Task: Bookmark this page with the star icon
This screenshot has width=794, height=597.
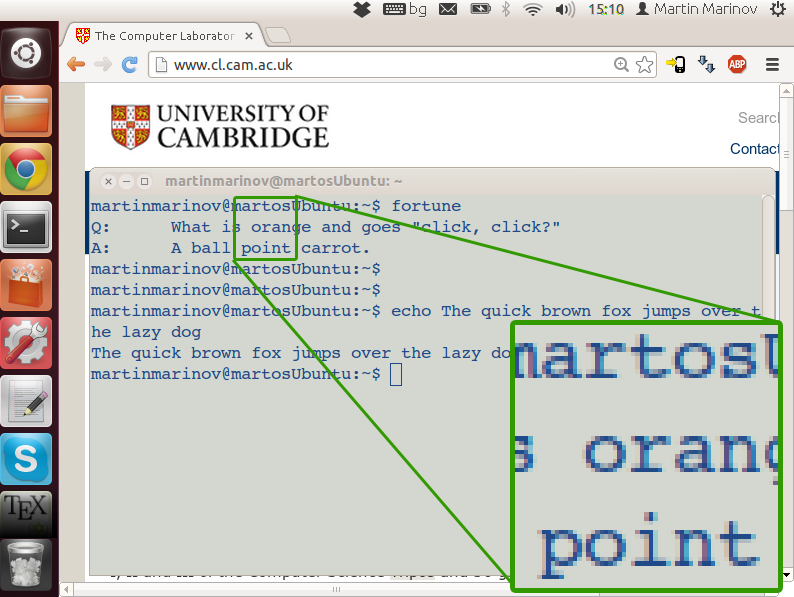Action: (x=645, y=65)
